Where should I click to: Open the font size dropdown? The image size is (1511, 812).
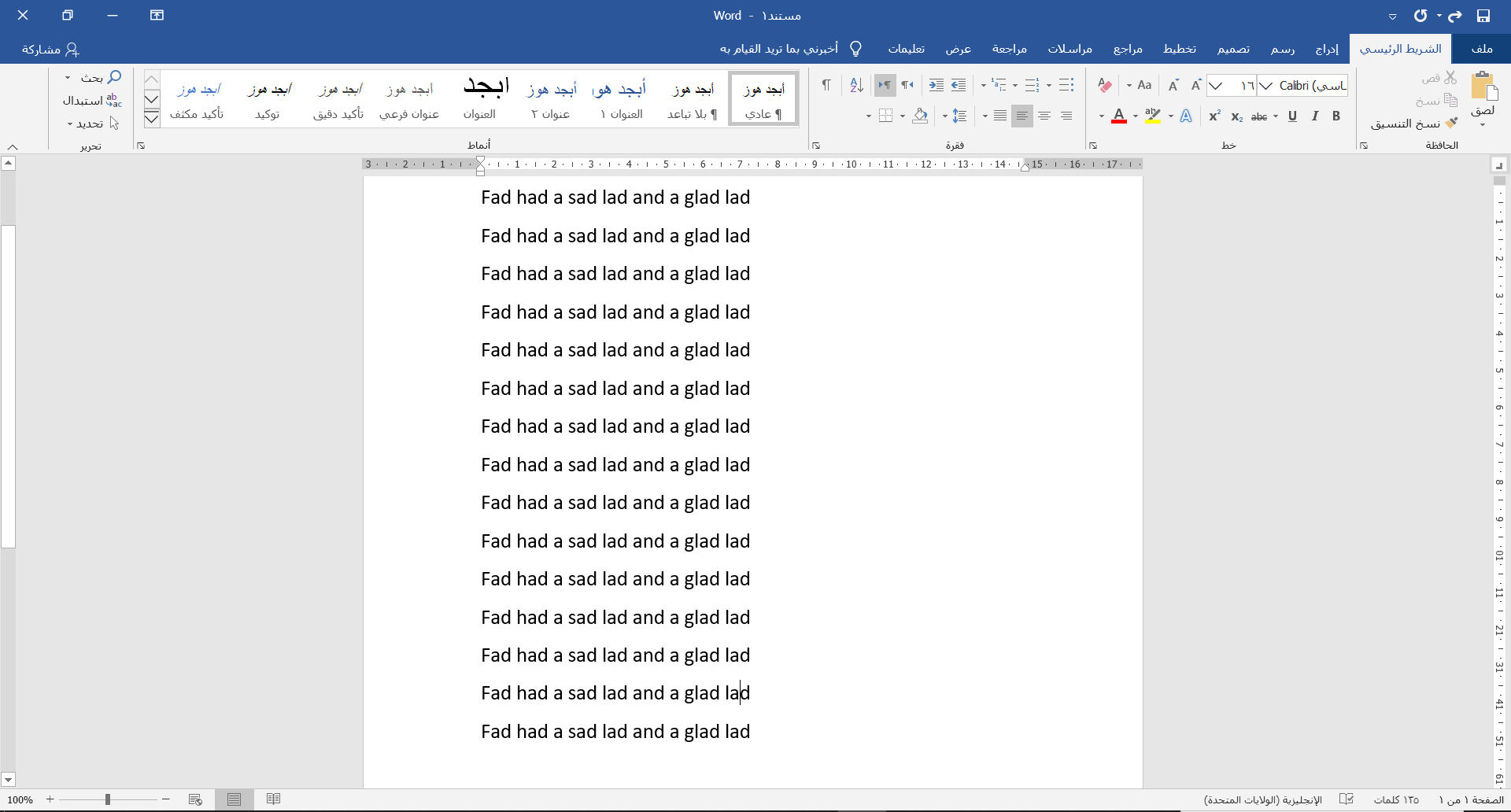(x=1217, y=86)
